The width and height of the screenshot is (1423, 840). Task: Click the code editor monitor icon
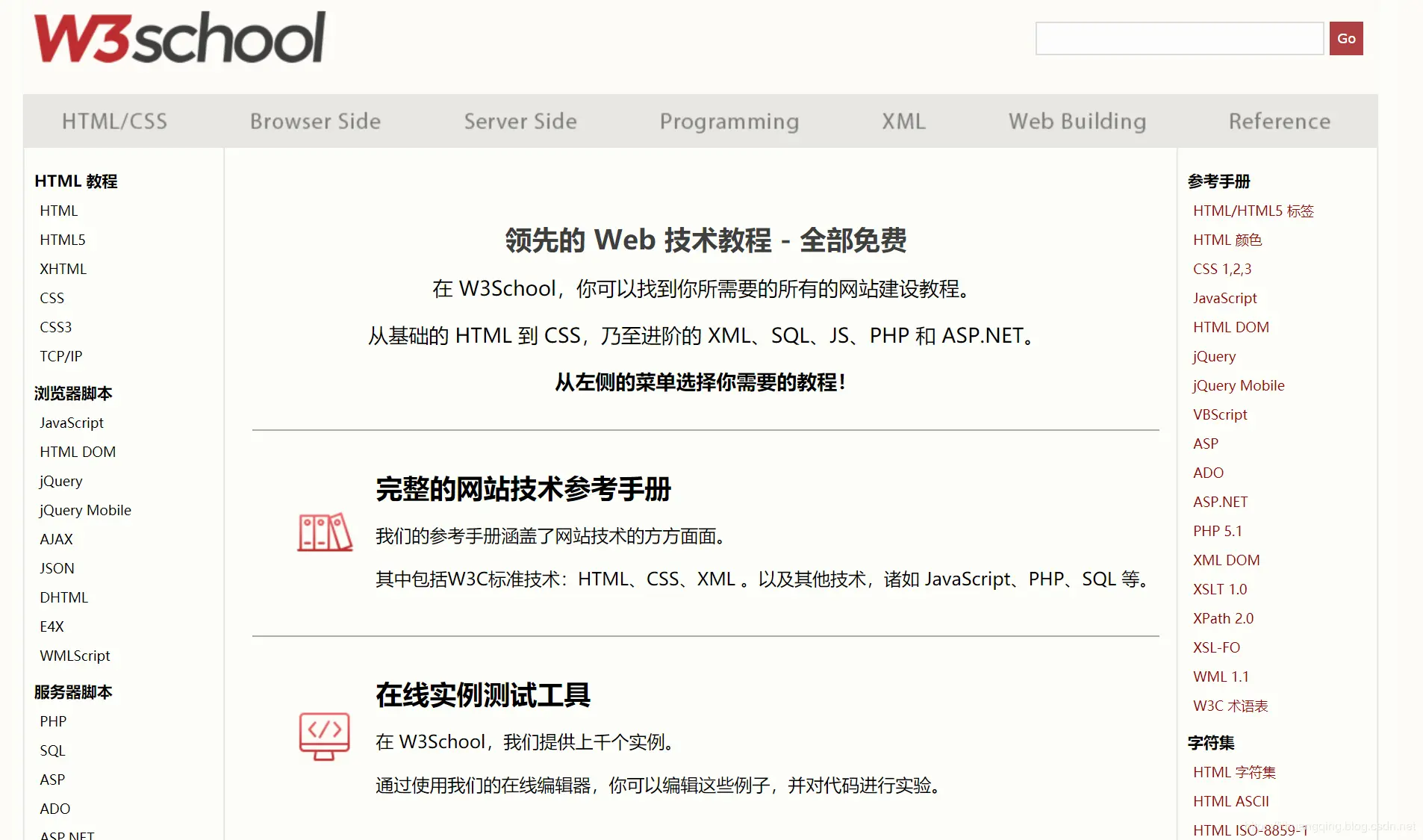[x=325, y=736]
